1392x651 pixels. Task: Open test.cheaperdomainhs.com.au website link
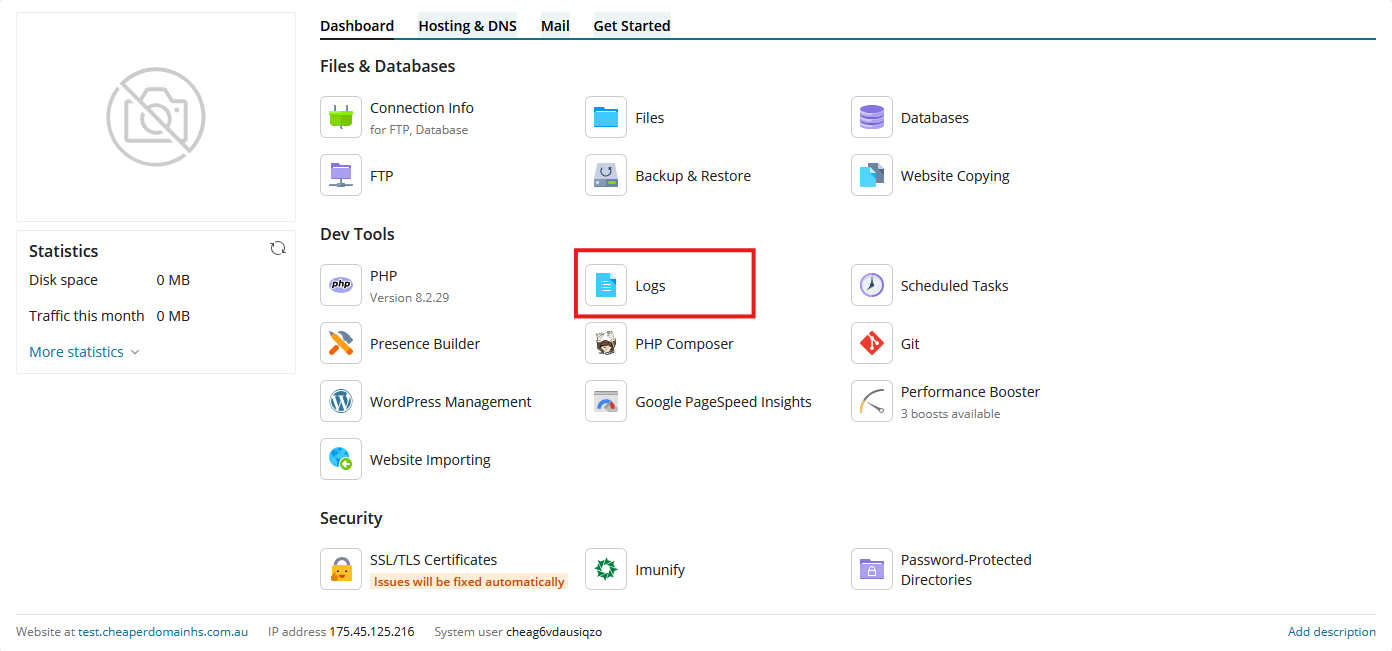(163, 632)
